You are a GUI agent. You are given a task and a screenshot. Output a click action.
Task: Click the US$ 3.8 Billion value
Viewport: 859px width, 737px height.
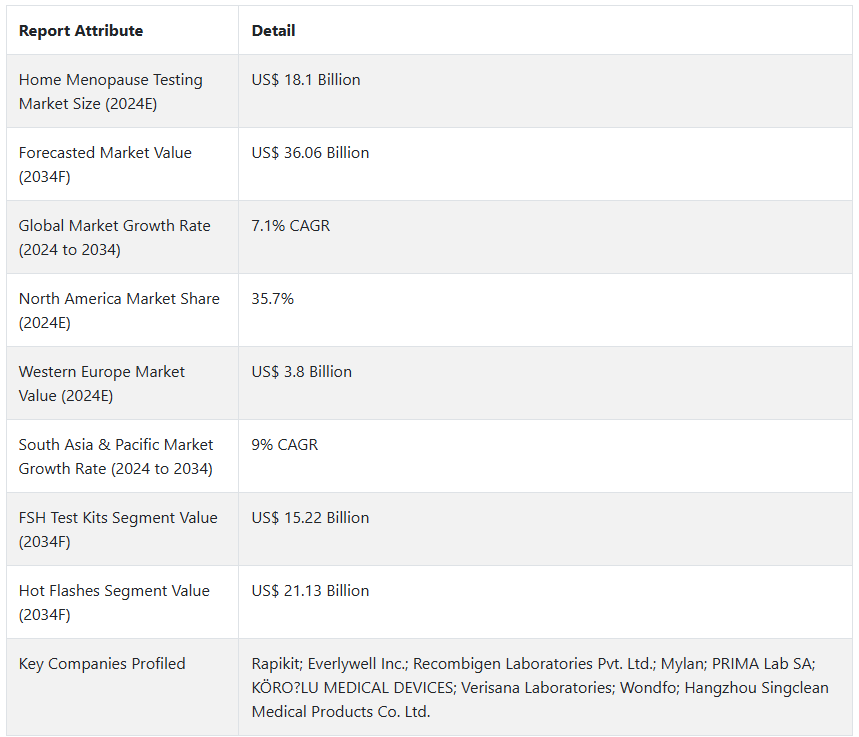tap(302, 372)
